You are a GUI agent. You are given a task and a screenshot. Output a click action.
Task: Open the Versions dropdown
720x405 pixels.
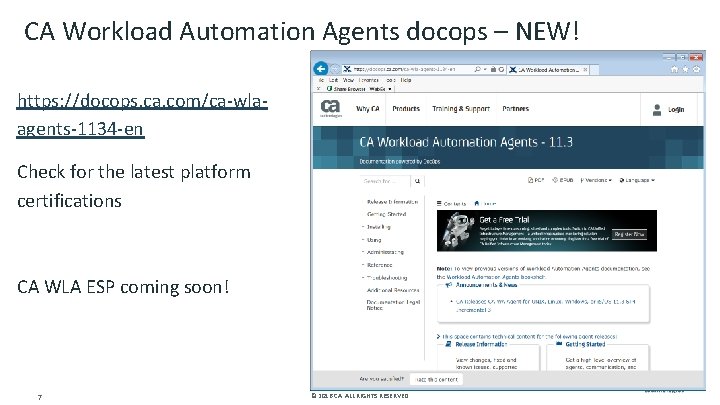pos(596,180)
